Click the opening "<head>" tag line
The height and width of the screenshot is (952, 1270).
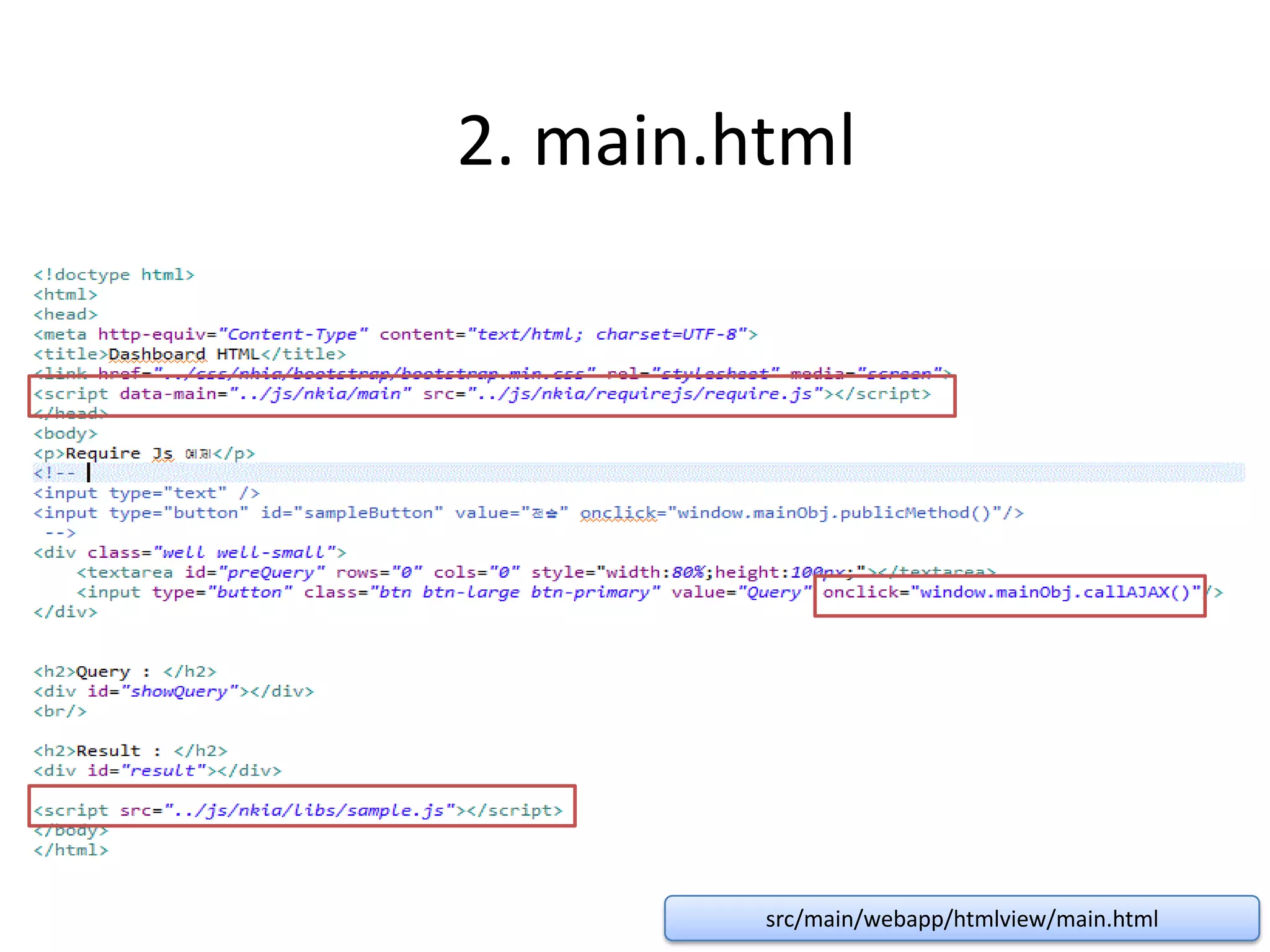tap(66, 314)
